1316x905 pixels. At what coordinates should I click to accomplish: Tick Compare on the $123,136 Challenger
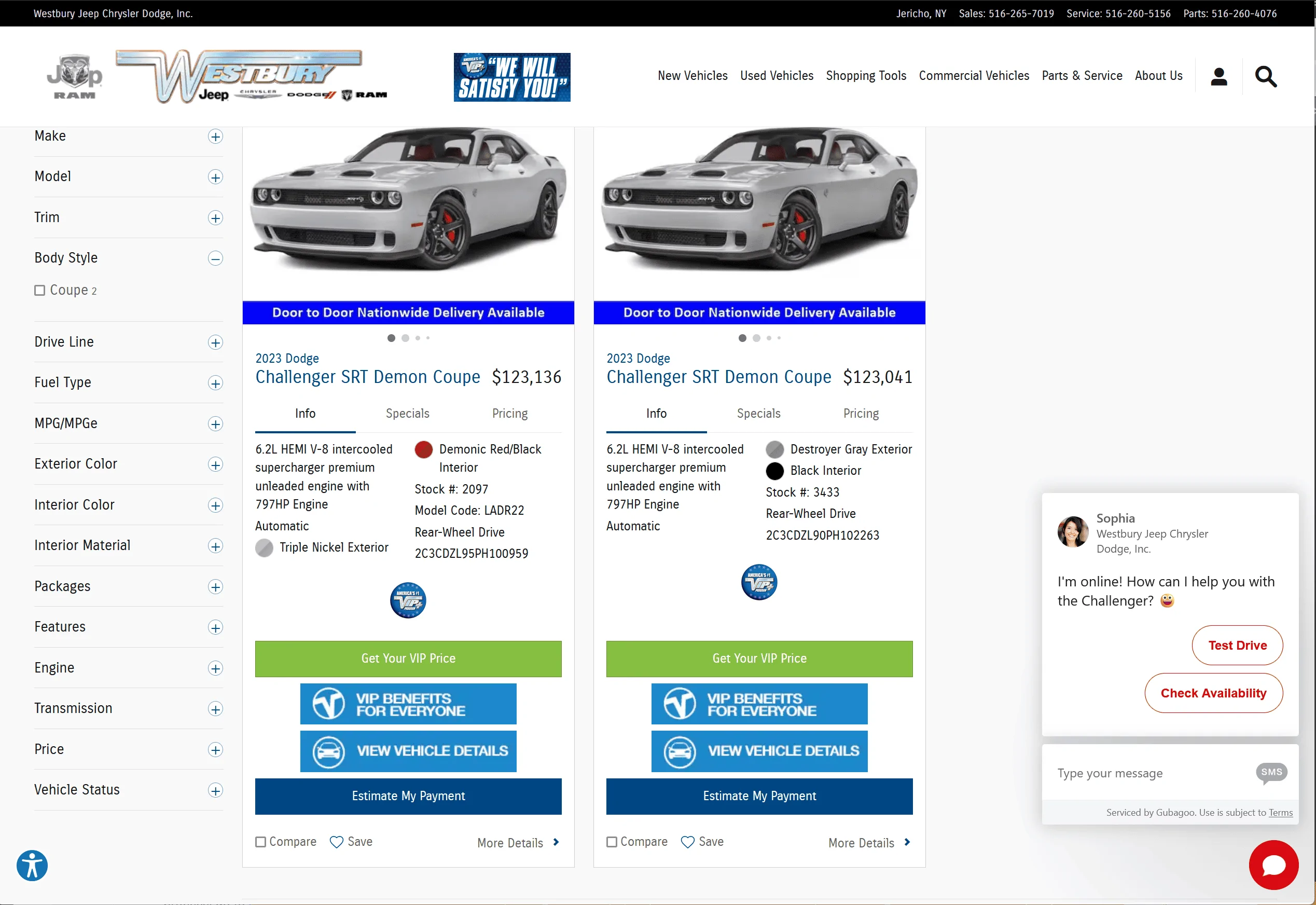pos(261,842)
